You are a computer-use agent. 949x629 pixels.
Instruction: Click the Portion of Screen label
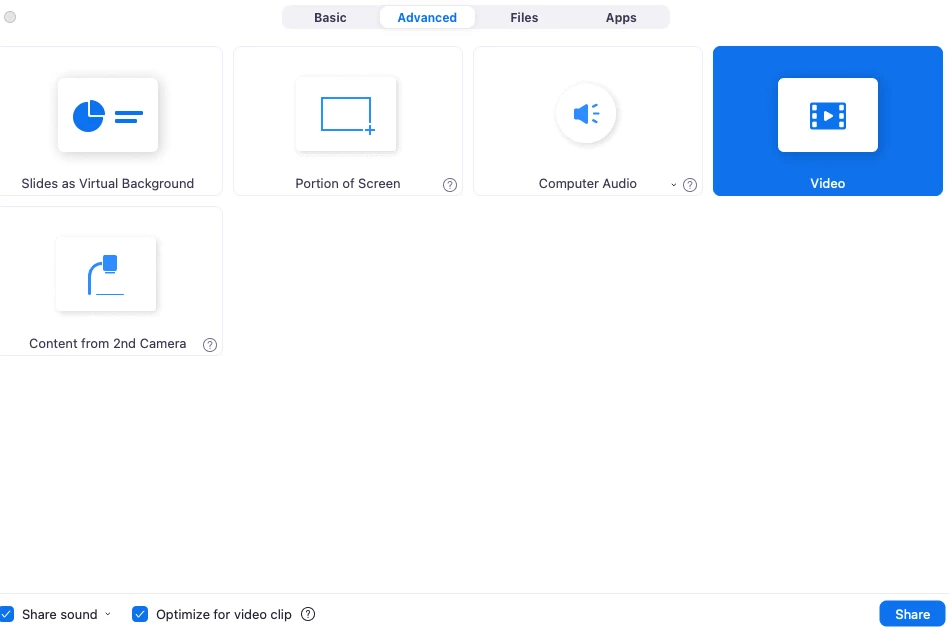coord(348,183)
